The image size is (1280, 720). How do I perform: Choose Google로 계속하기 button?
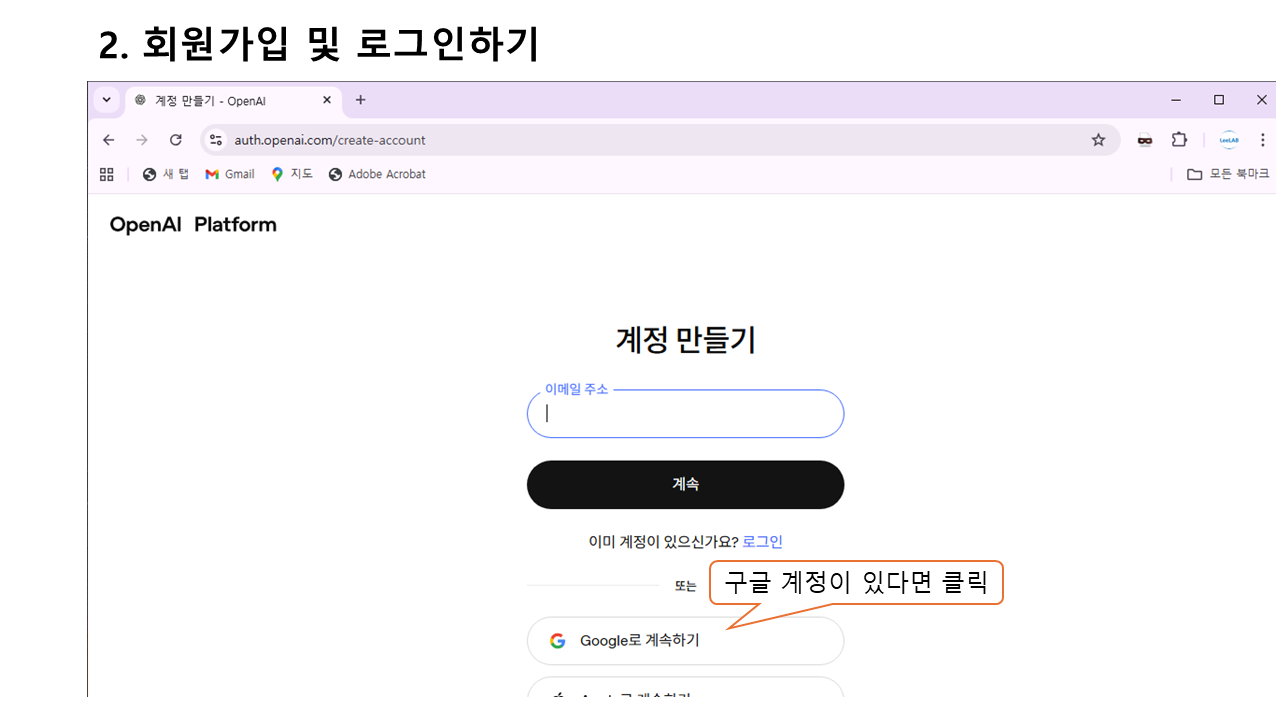pyautogui.click(x=685, y=641)
